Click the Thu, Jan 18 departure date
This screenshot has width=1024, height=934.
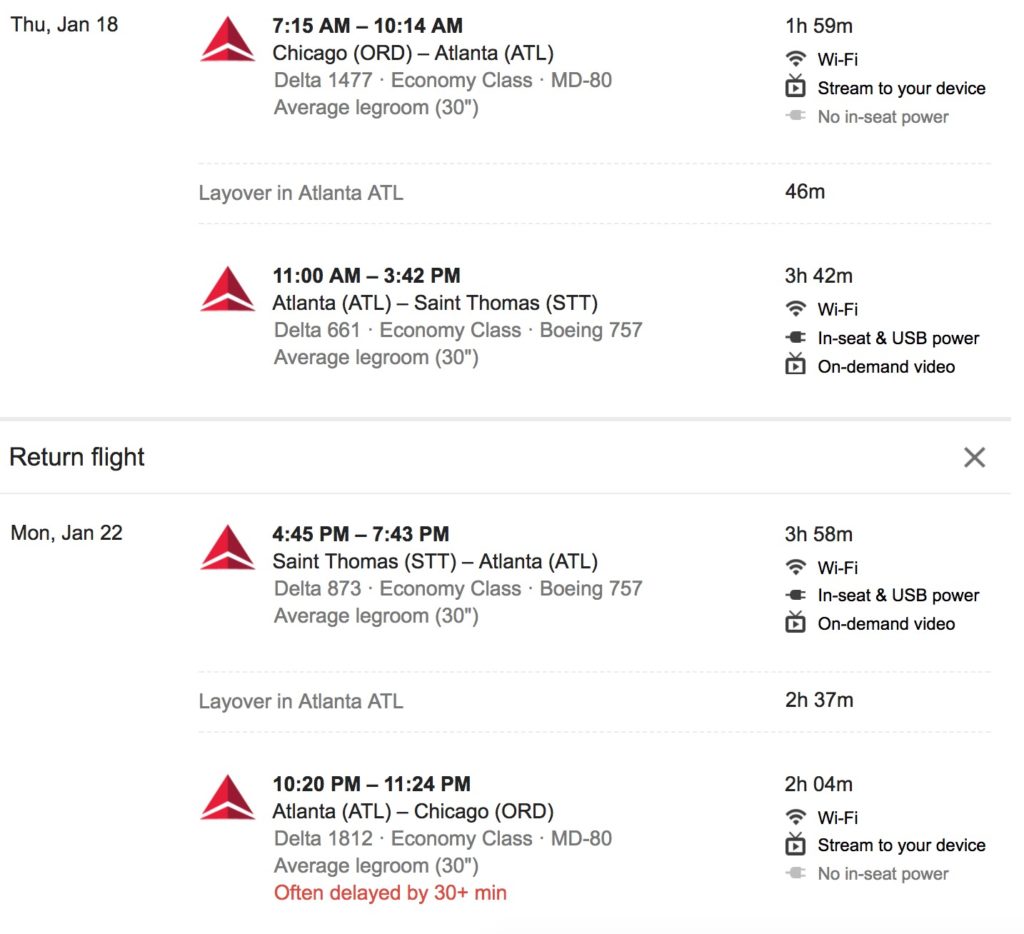(x=64, y=24)
